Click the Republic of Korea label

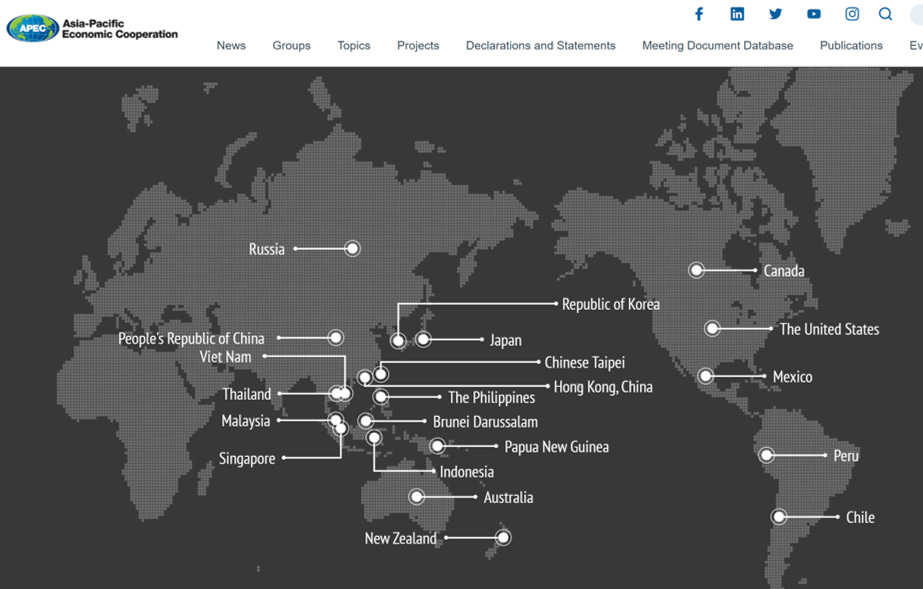coord(611,304)
